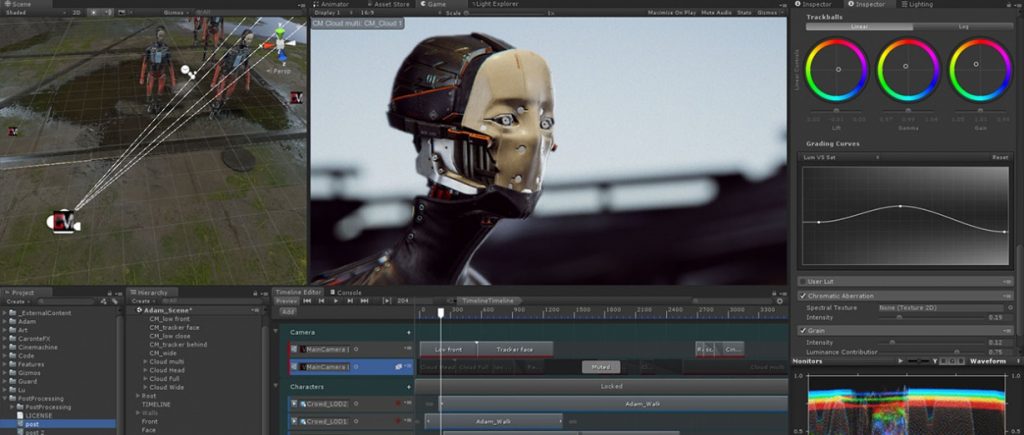1024x435 pixels.
Task: Expand the Cloud multi hierarchy item
Action: (x=145, y=361)
